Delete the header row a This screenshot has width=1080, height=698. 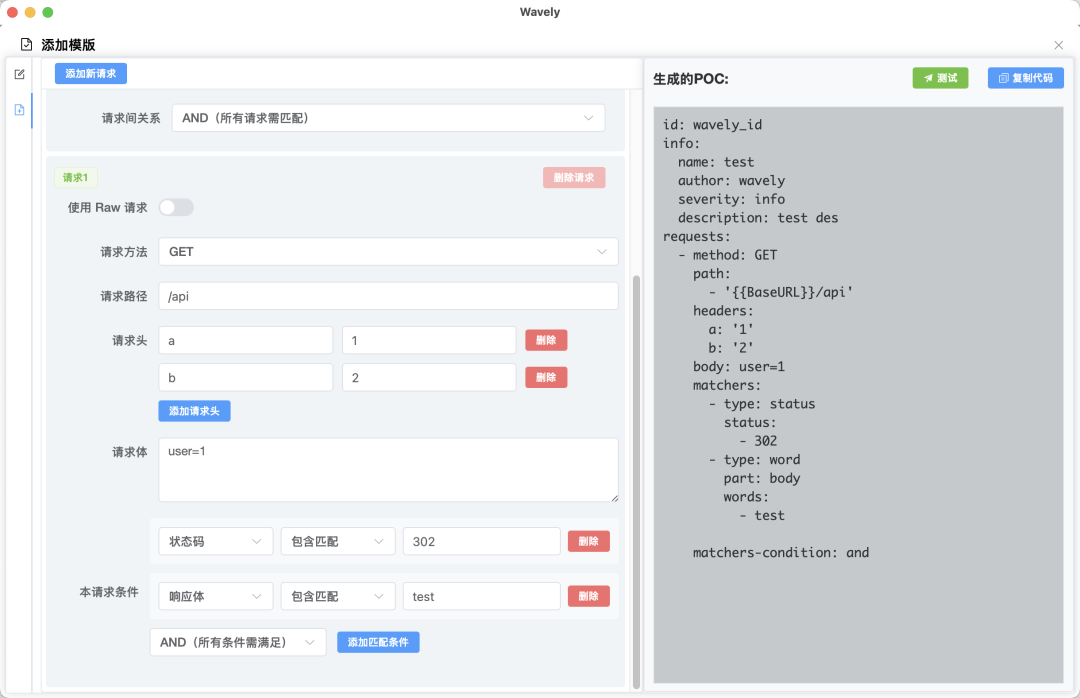point(546,340)
